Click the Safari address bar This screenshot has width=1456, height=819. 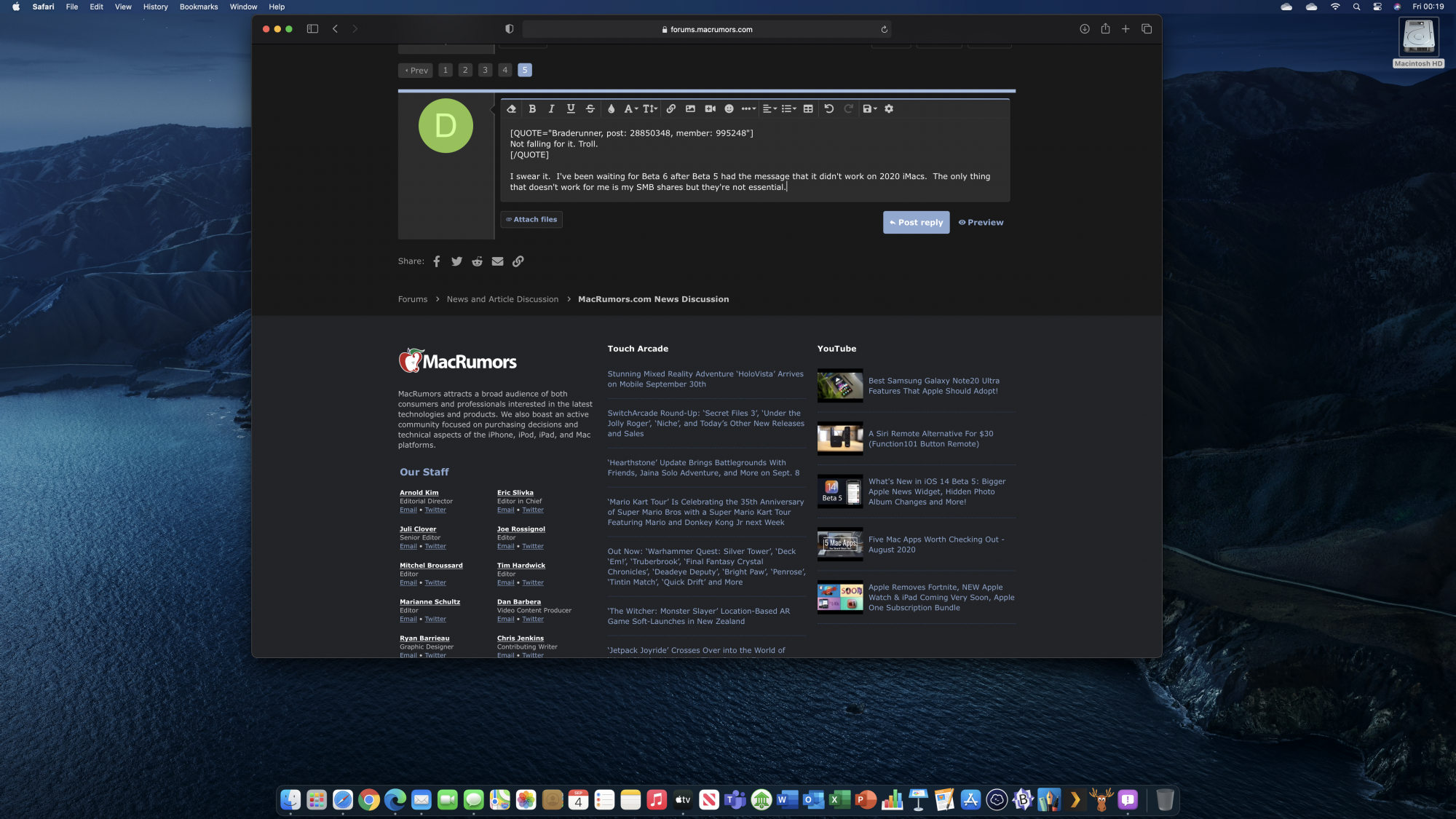(x=707, y=30)
